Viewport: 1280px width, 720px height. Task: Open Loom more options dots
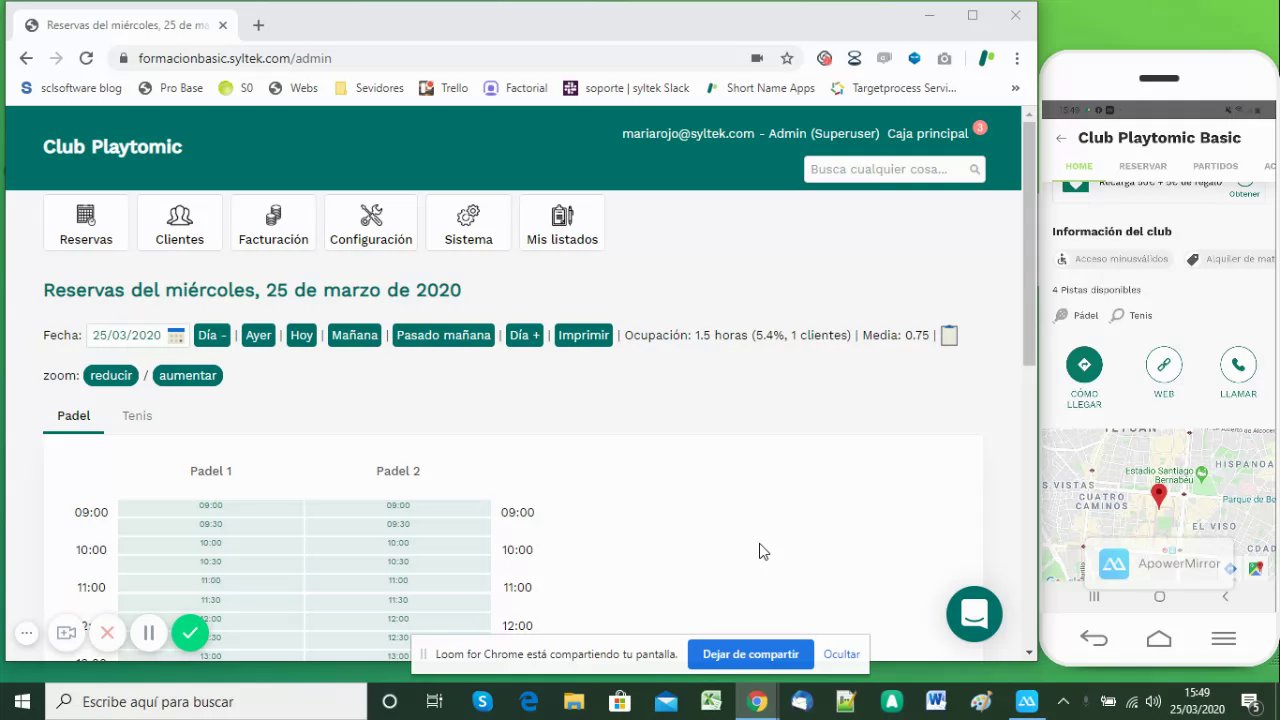click(27, 633)
